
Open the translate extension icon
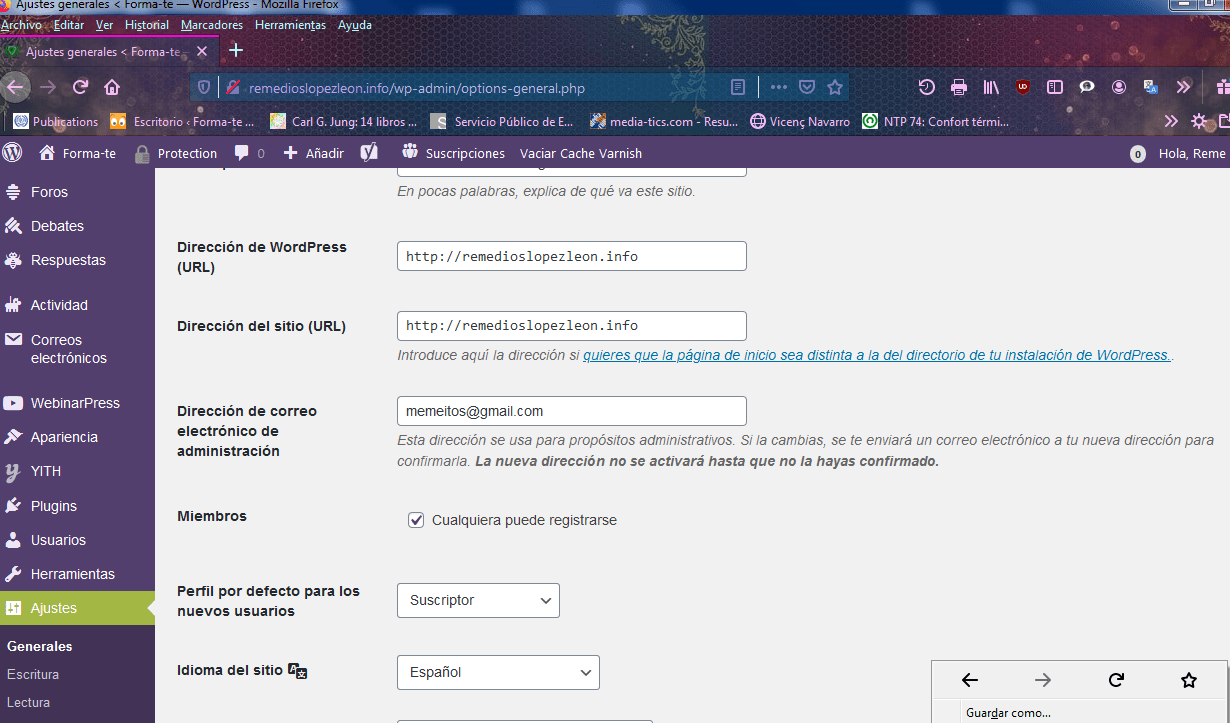(x=1151, y=87)
